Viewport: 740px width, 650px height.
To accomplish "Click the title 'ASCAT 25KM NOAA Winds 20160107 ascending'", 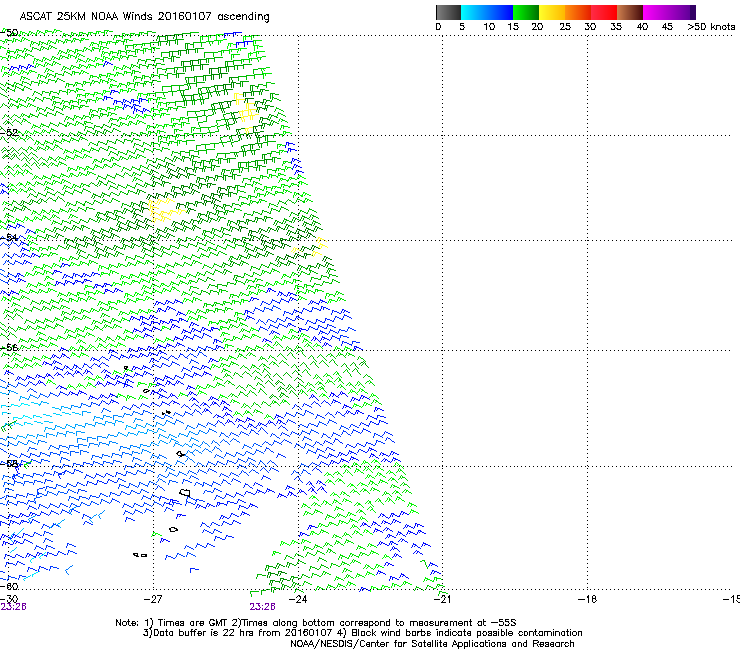I will pyautogui.click(x=144, y=17).
